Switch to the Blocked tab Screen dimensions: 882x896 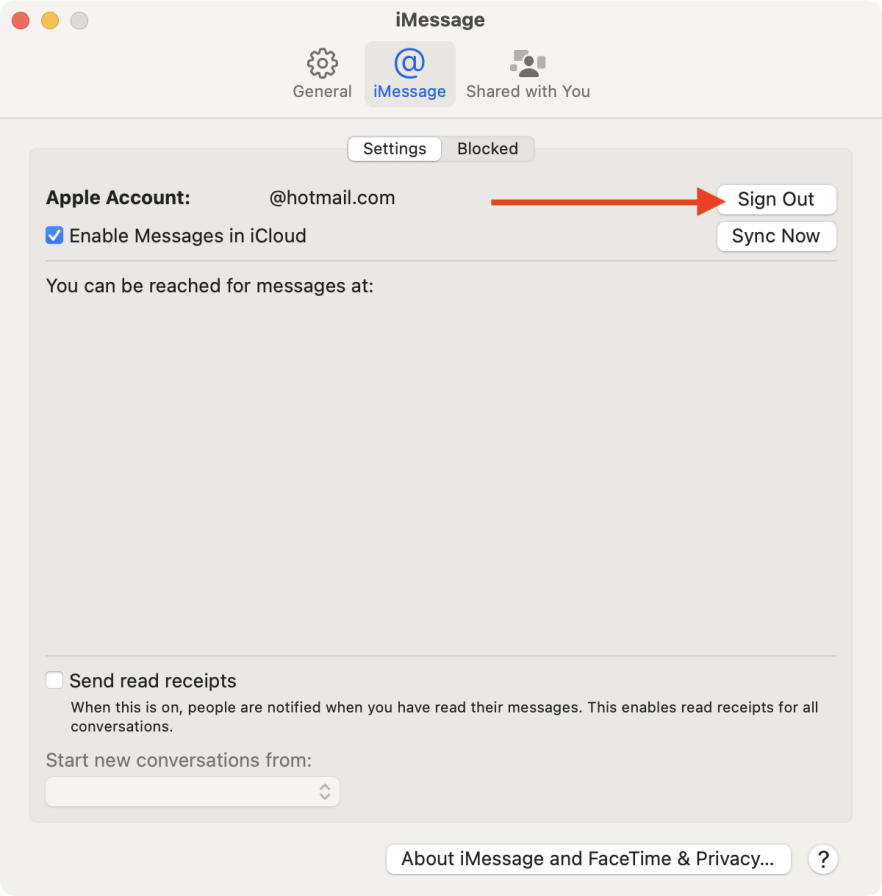[x=488, y=148]
